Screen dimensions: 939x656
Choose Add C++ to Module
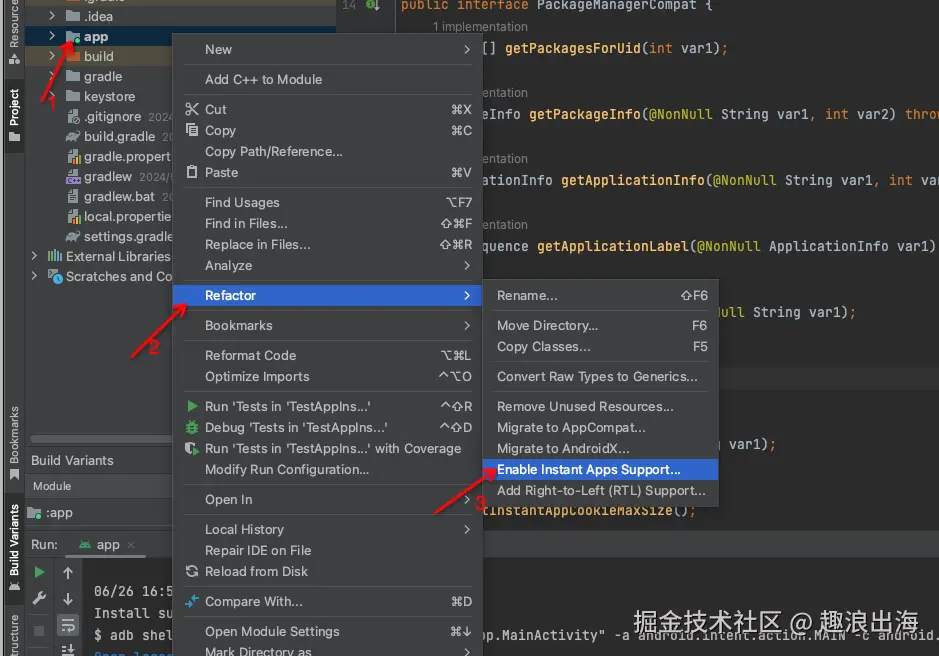327,79
